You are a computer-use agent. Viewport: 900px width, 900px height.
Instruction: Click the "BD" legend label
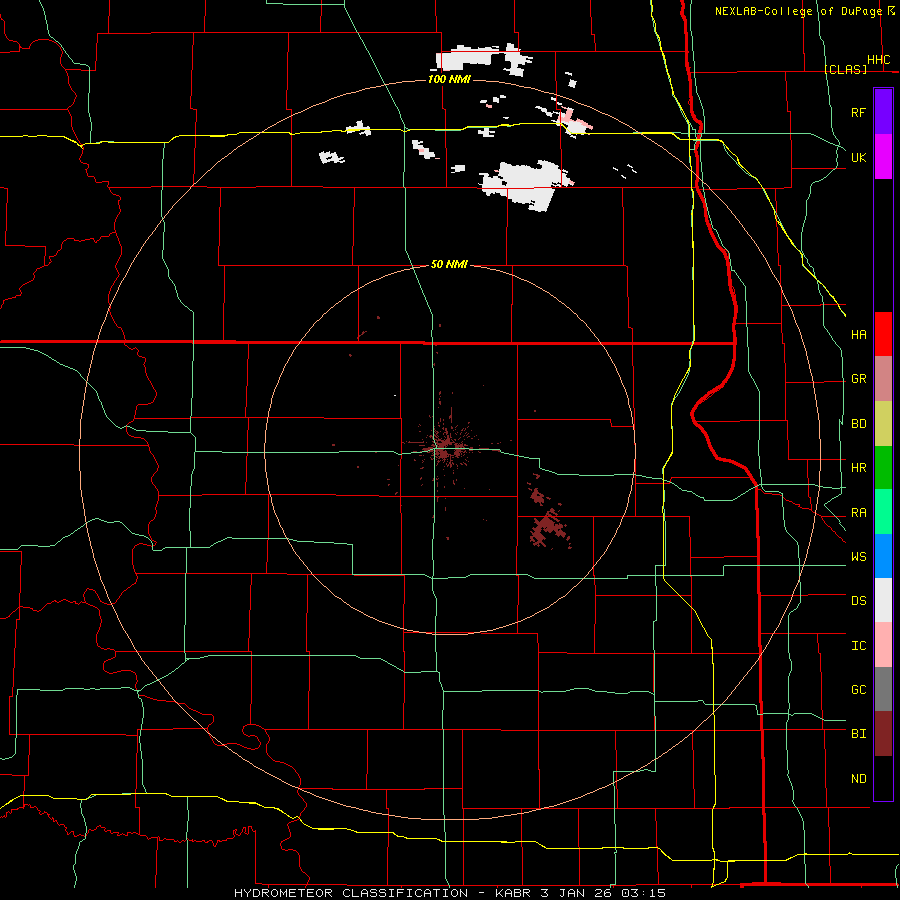(x=858, y=424)
